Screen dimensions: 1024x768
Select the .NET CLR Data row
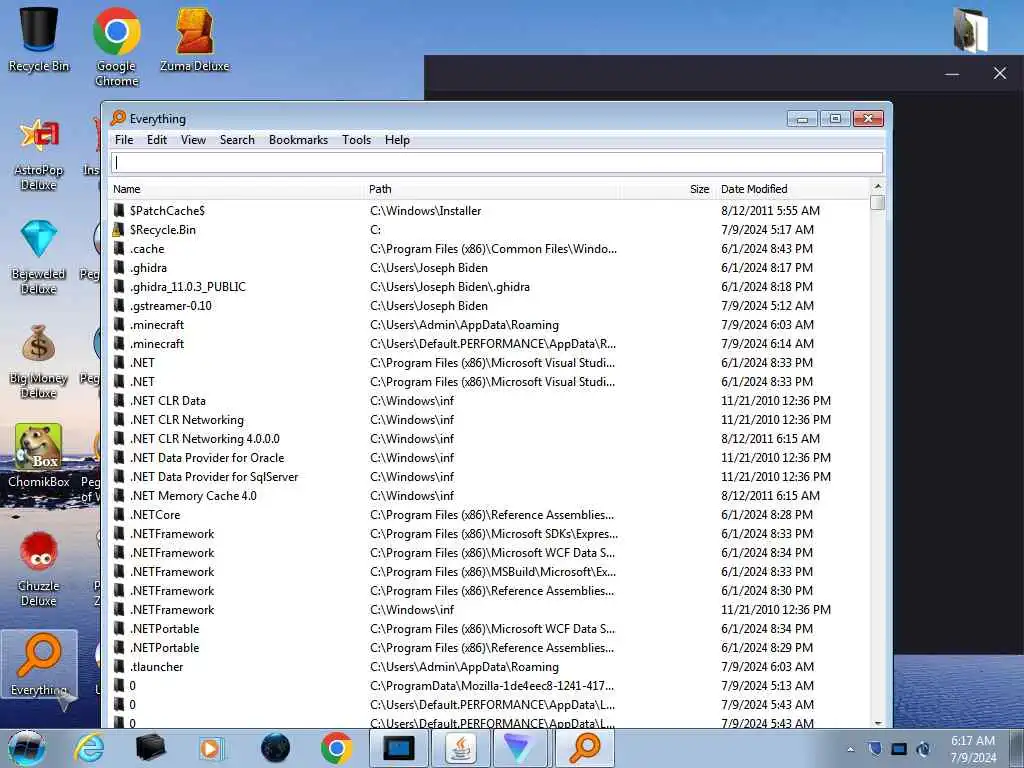(x=489, y=400)
